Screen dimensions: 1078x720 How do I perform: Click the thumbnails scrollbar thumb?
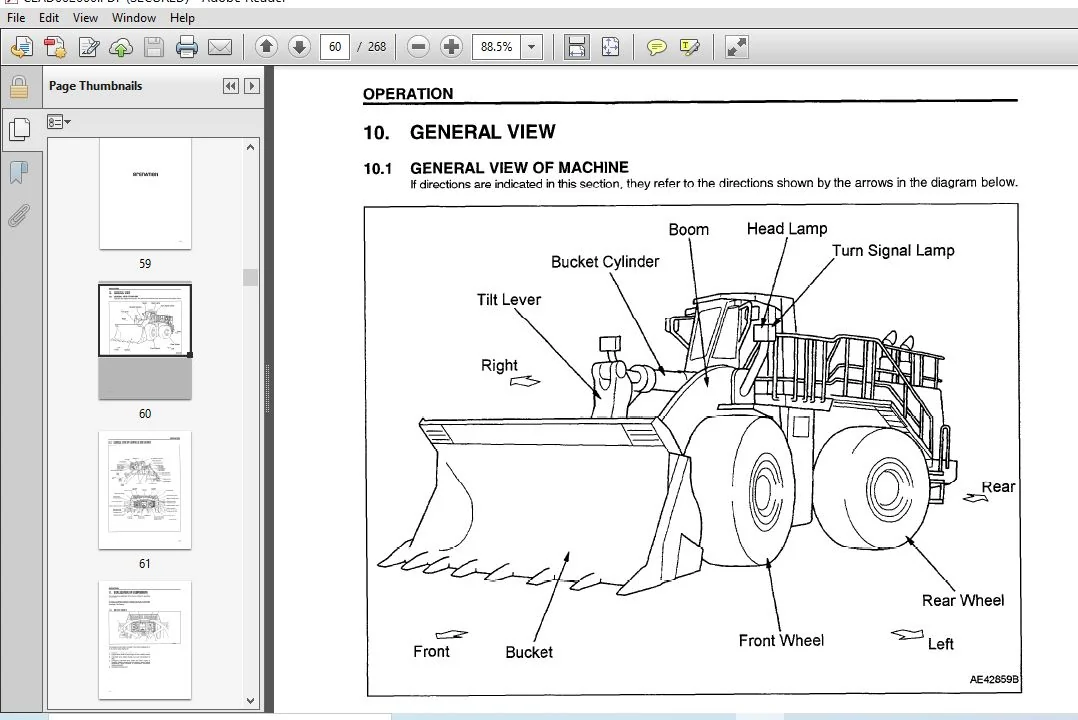[250, 277]
